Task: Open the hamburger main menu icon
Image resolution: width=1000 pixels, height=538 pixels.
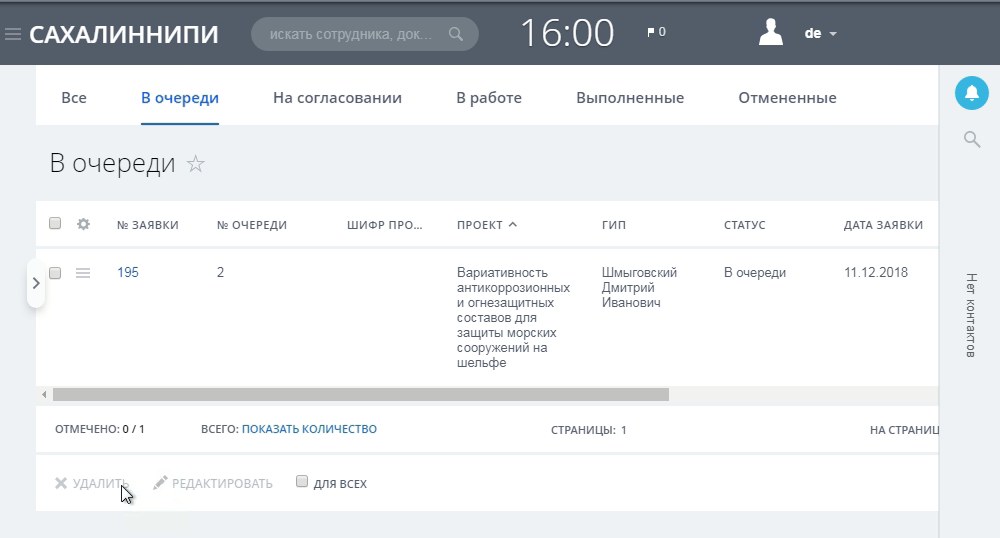Action: (x=13, y=34)
